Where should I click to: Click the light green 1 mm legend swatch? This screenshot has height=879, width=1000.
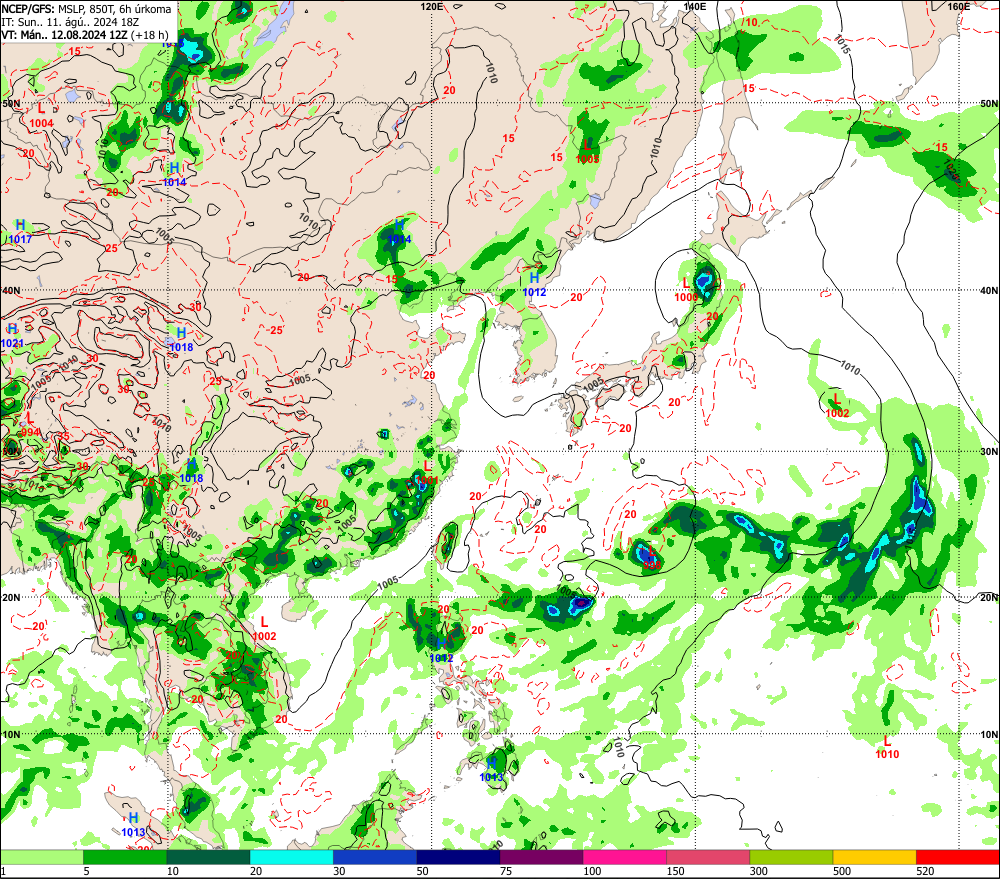coord(42,857)
